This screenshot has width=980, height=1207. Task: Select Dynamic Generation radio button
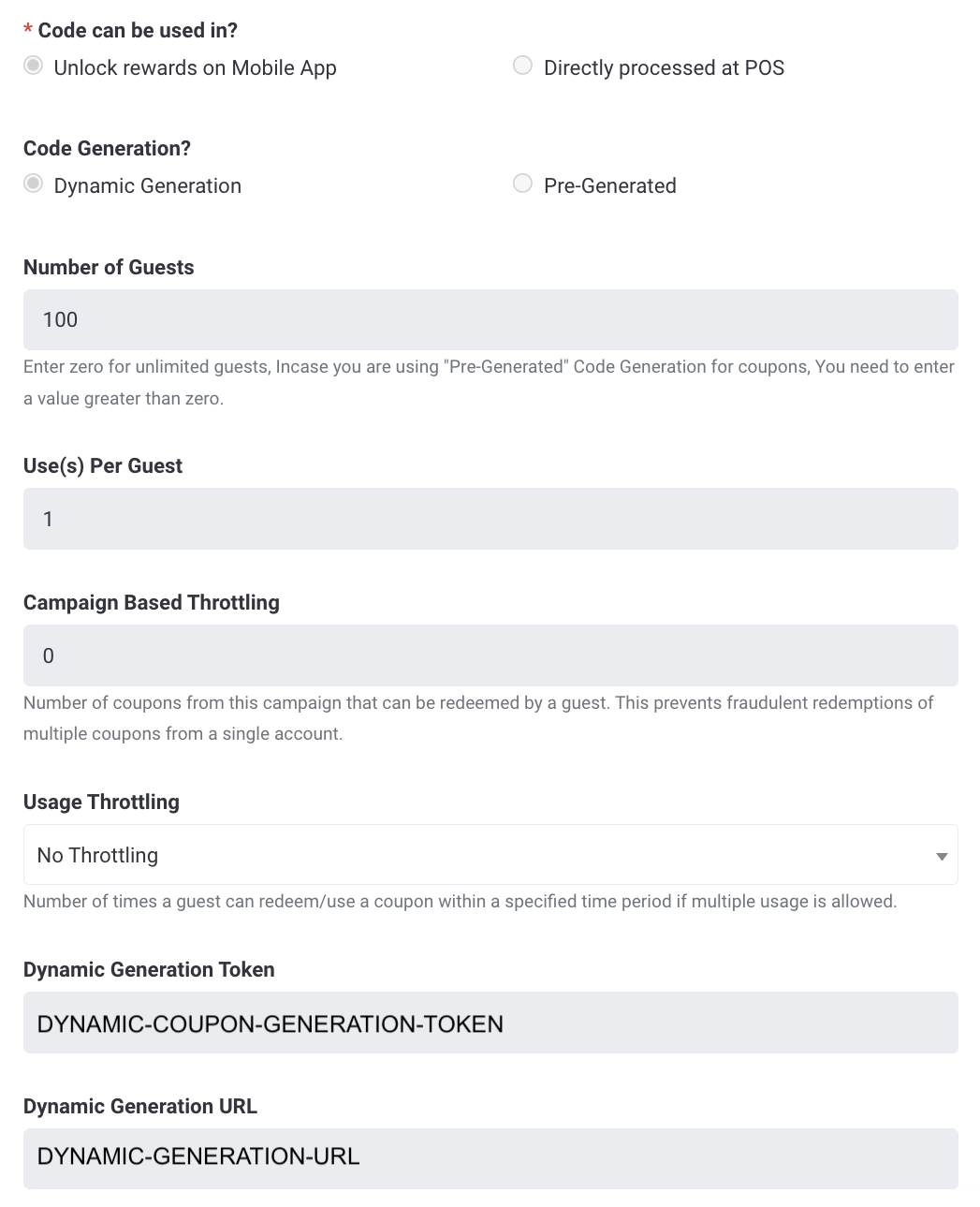(x=34, y=184)
